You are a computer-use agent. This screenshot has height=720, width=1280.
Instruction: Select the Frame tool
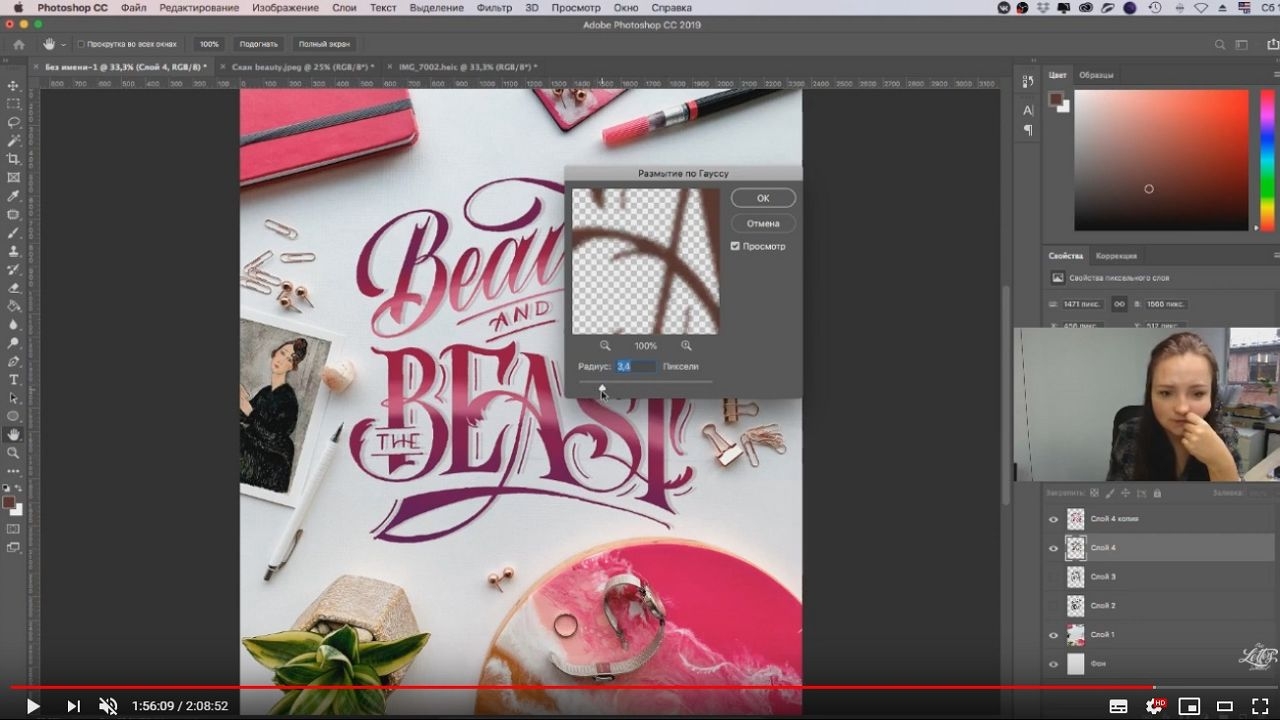click(x=13, y=177)
